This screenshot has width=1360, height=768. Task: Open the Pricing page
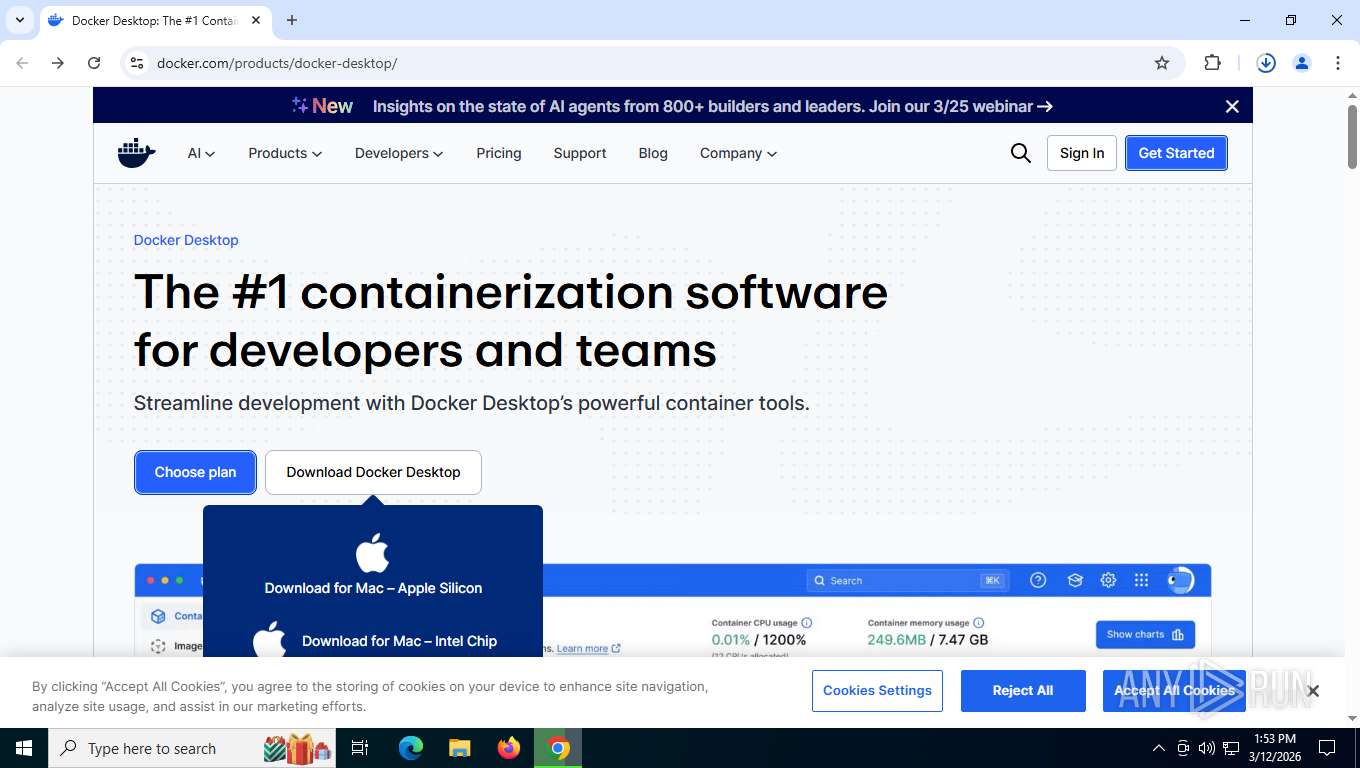(499, 153)
